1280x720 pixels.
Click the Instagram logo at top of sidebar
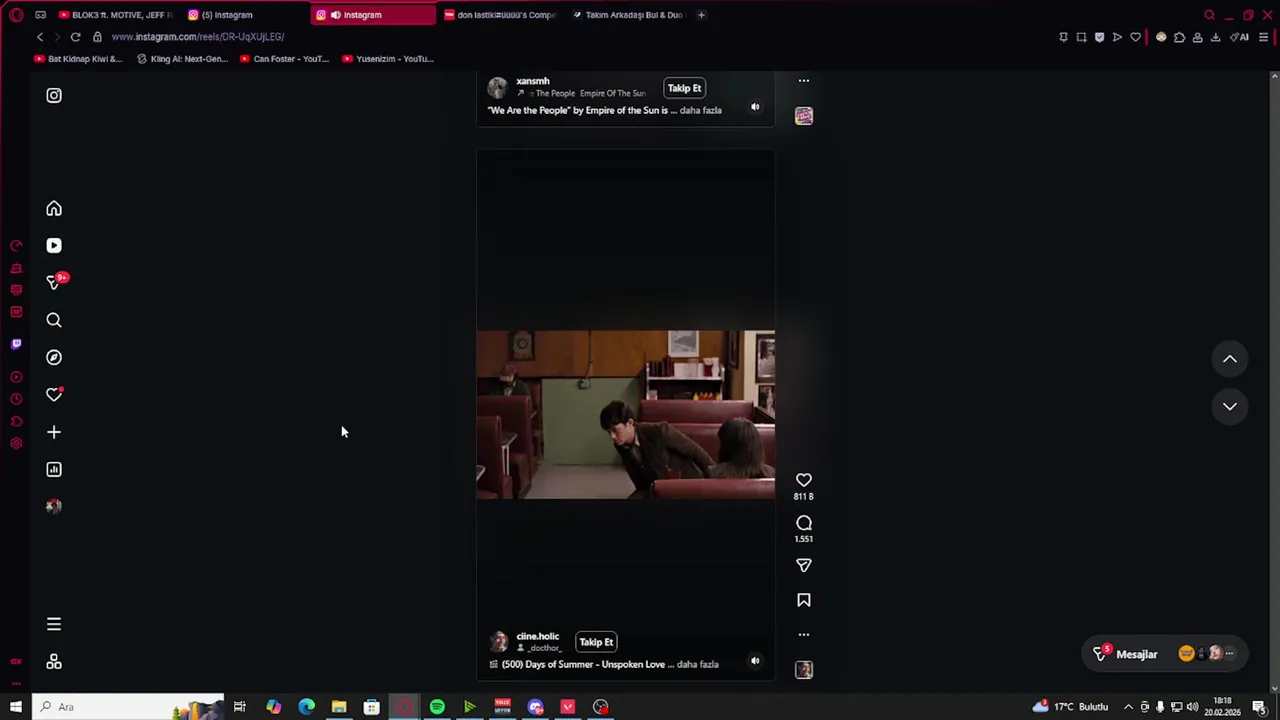[54, 96]
